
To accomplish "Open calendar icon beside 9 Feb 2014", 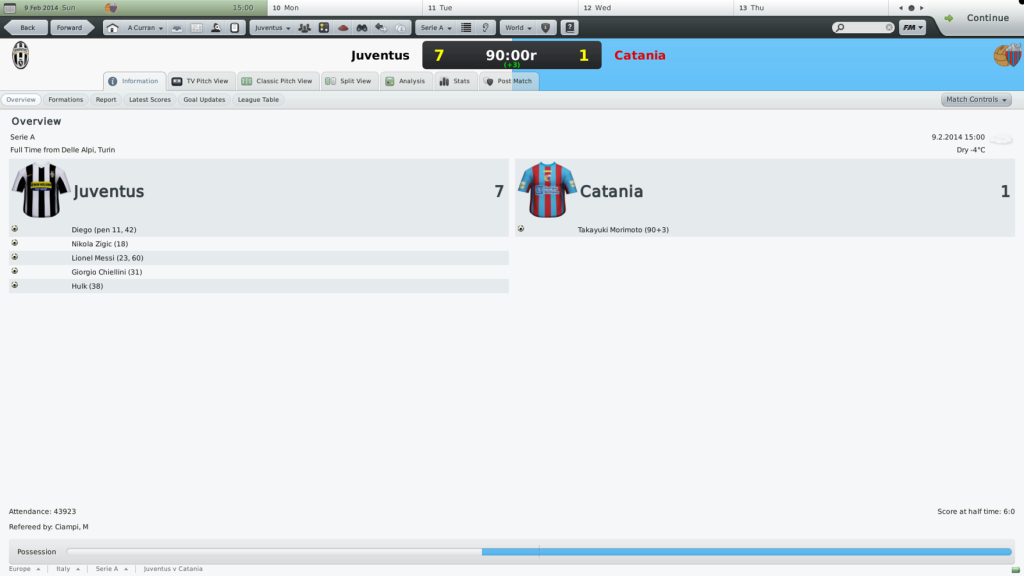I will click(9, 8).
